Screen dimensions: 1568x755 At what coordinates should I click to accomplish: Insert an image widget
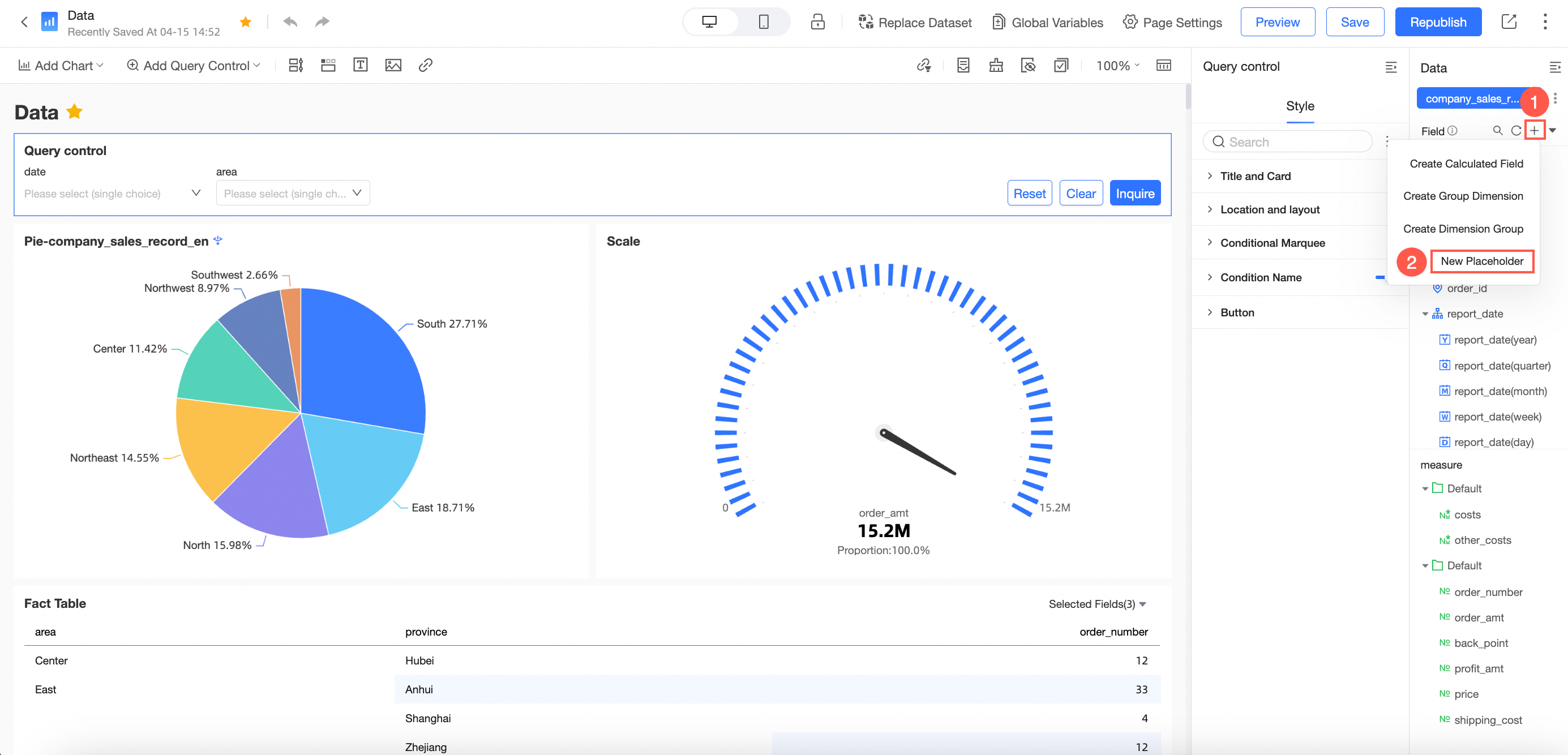393,65
